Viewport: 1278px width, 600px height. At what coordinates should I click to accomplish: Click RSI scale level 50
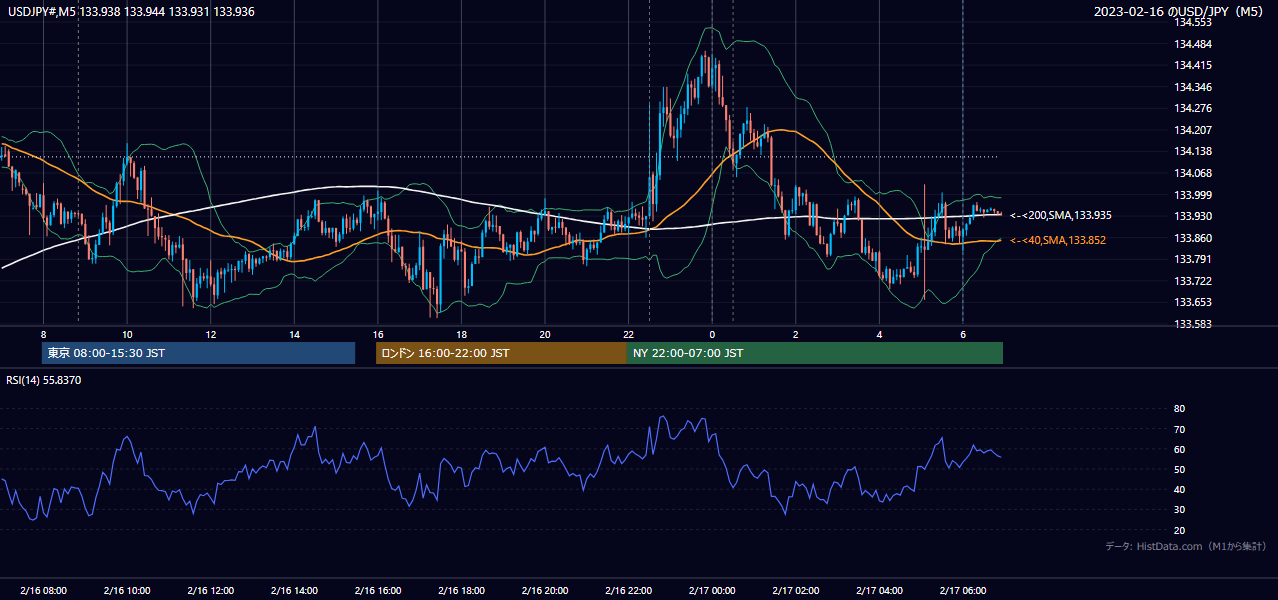tap(1179, 469)
